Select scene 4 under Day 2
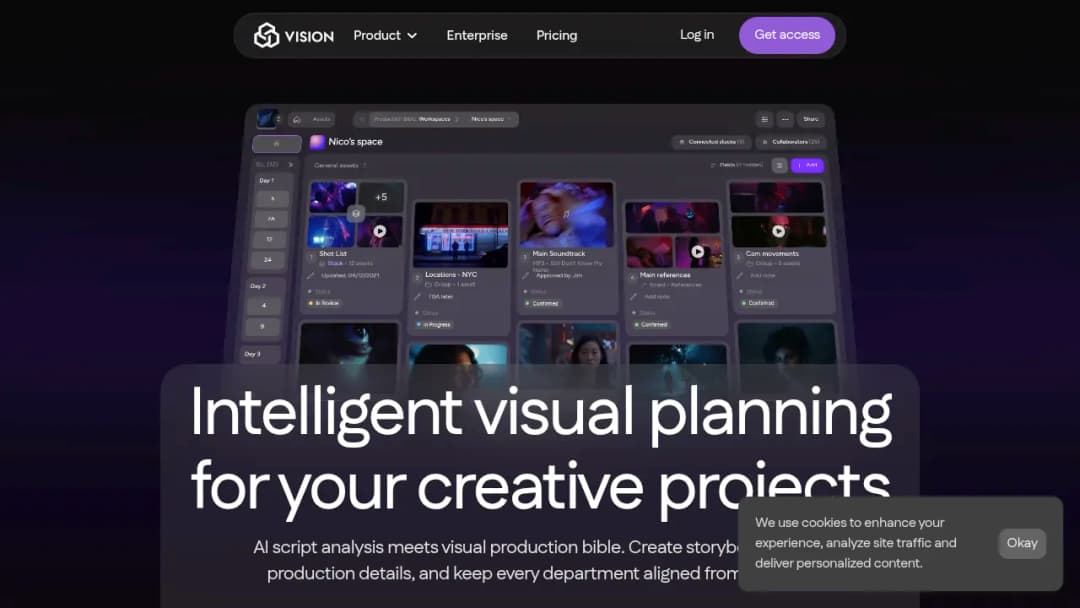Image resolution: width=1080 pixels, height=608 pixels. (264, 305)
